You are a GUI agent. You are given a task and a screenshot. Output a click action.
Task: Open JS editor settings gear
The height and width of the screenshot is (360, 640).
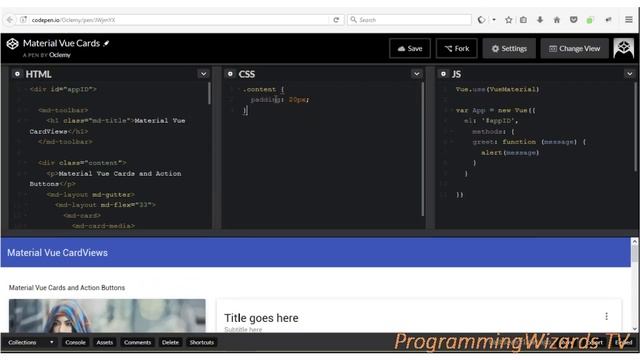(x=443, y=74)
